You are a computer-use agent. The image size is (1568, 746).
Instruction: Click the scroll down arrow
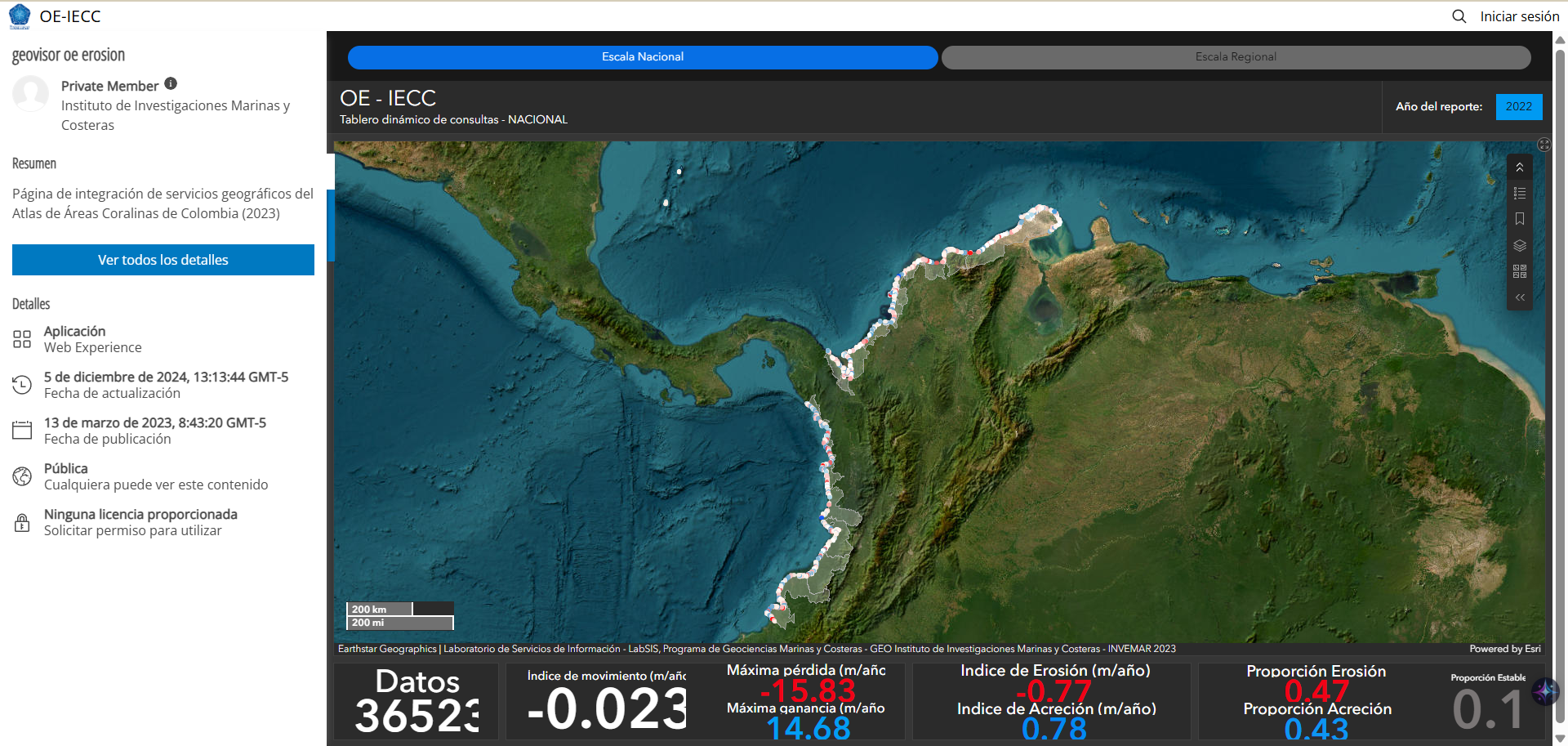[x=1560, y=738]
